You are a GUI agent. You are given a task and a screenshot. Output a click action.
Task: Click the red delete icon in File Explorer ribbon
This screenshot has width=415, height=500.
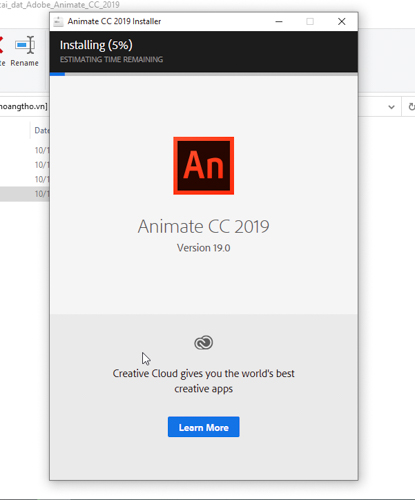click(1, 45)
